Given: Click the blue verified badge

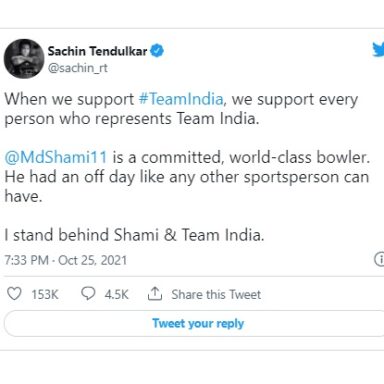Looking at the screenshot, I should tap(157, 51).
